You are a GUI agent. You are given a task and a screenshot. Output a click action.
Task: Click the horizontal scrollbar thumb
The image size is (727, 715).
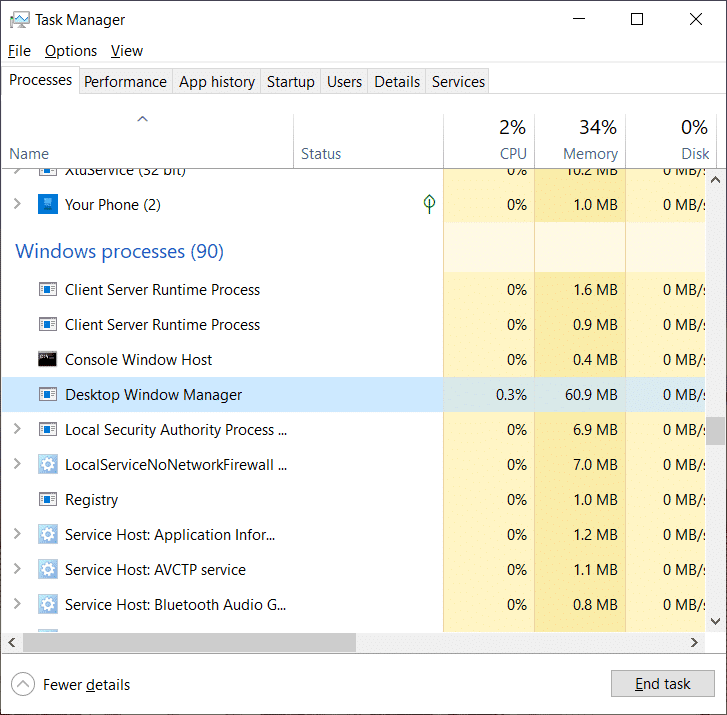(190, 642)
